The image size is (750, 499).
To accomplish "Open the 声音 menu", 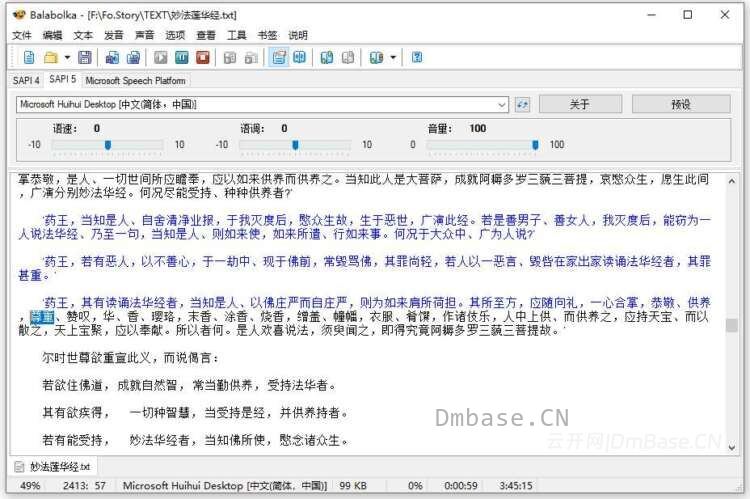I will [144, 35].
